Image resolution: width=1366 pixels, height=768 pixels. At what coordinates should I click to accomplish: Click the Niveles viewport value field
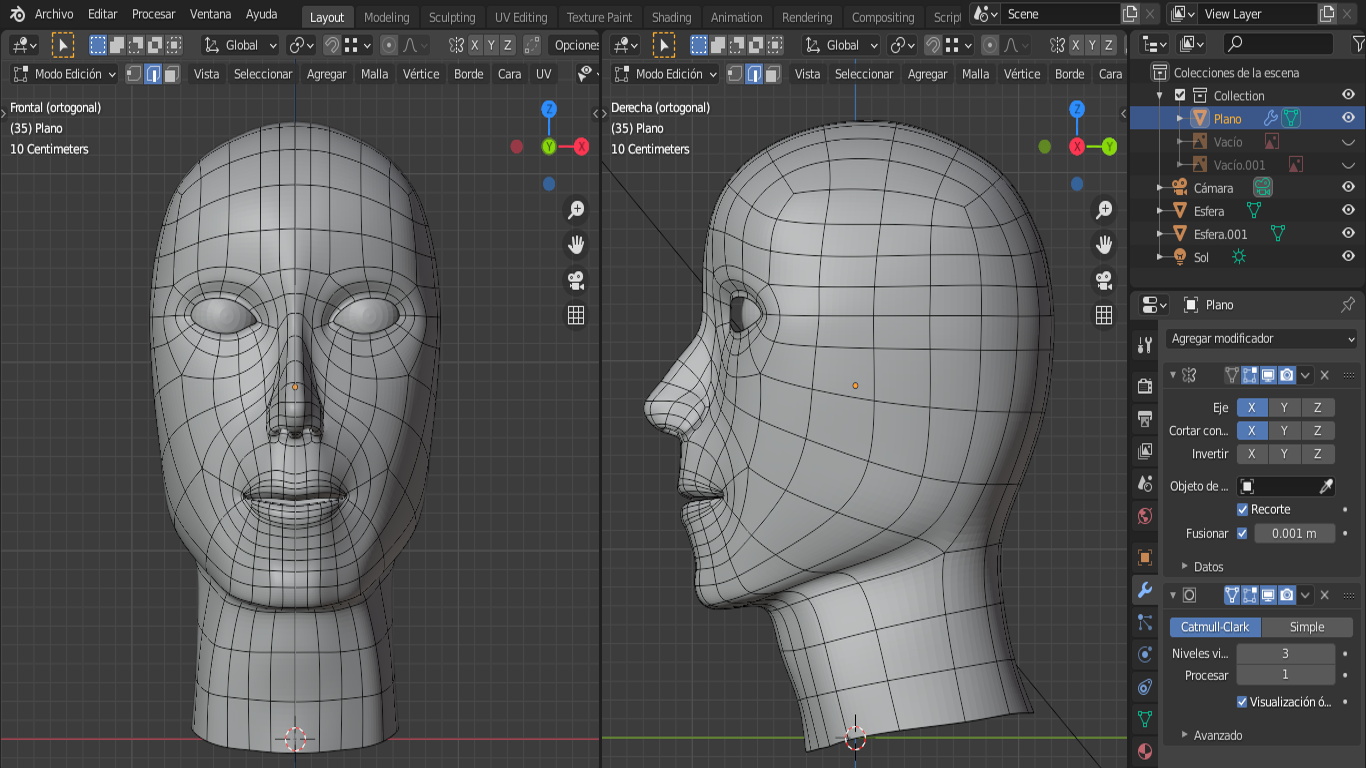pyautogui.click(x=1285, y=653)
